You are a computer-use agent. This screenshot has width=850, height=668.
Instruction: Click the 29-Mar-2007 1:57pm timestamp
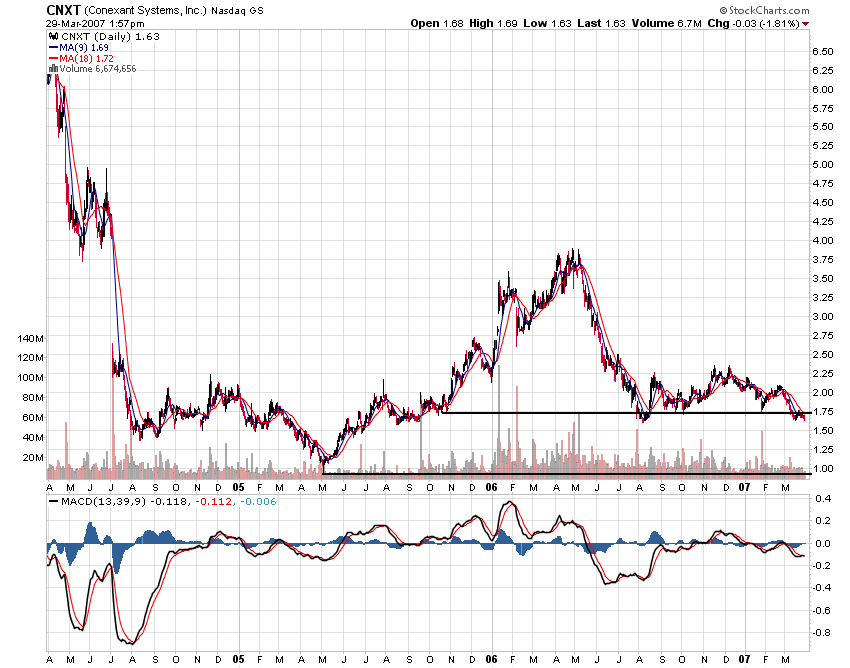(95, 24)
